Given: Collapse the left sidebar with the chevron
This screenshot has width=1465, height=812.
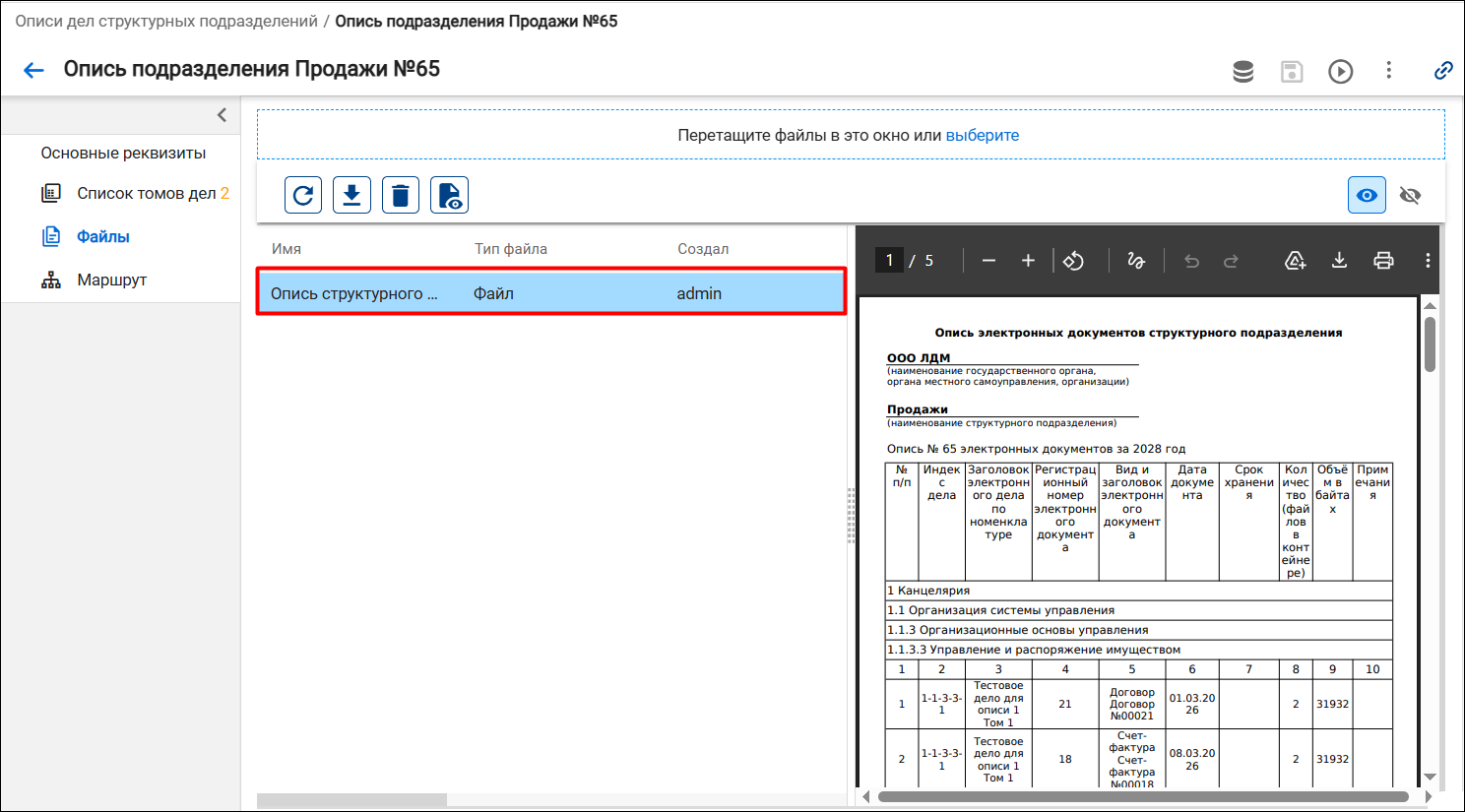Looking at the screenshot, I should click(222, 115).
